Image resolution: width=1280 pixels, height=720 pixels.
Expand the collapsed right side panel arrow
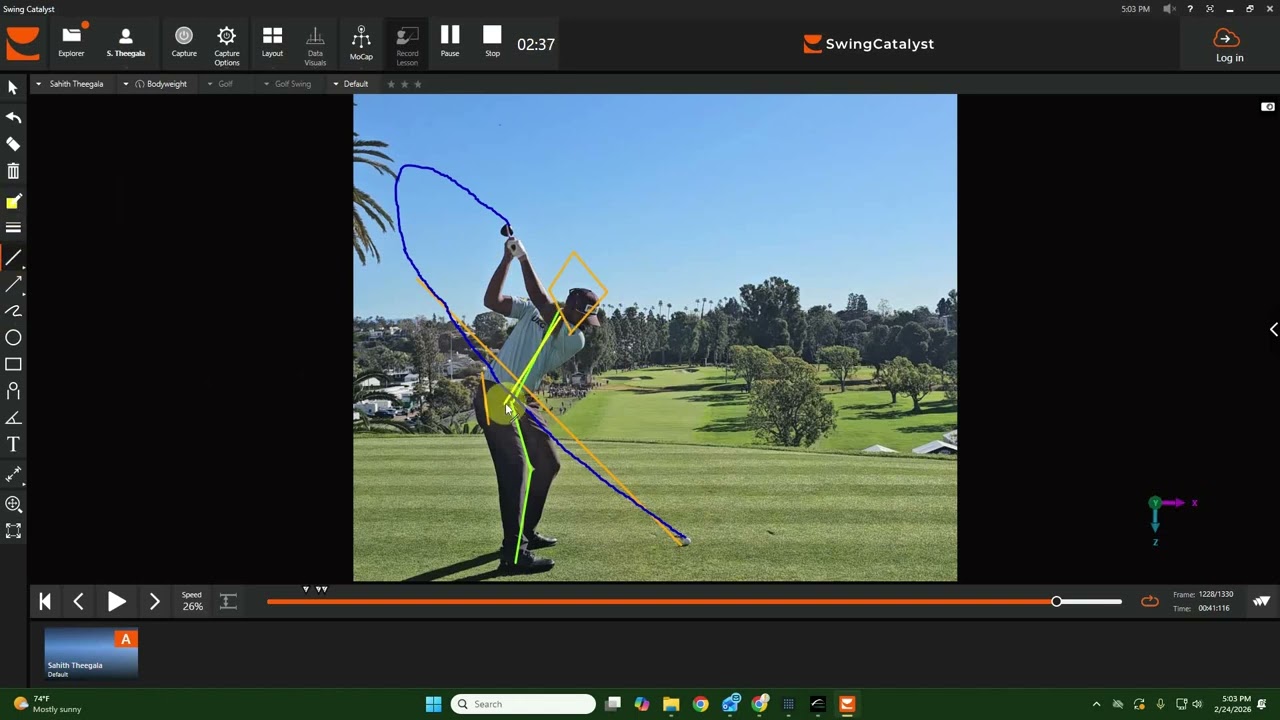[x=1273, y=329]
